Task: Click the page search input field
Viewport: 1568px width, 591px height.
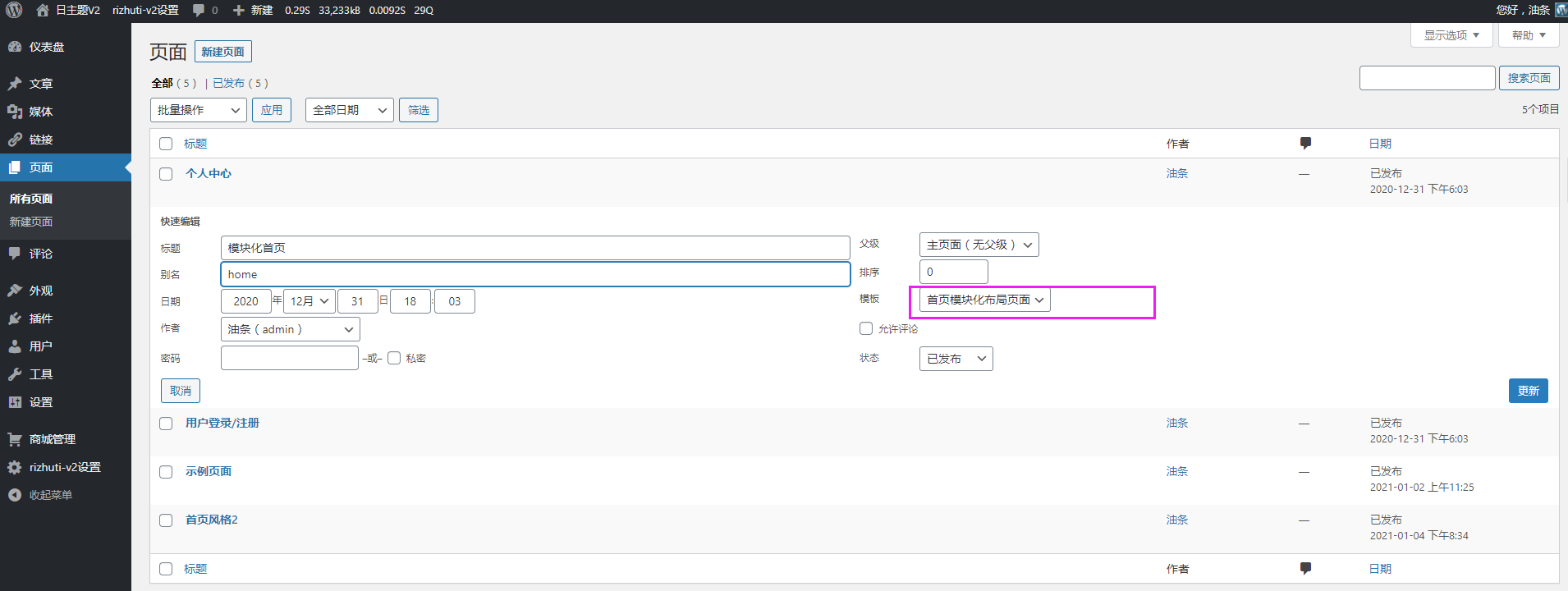Action: [1427, 78]
